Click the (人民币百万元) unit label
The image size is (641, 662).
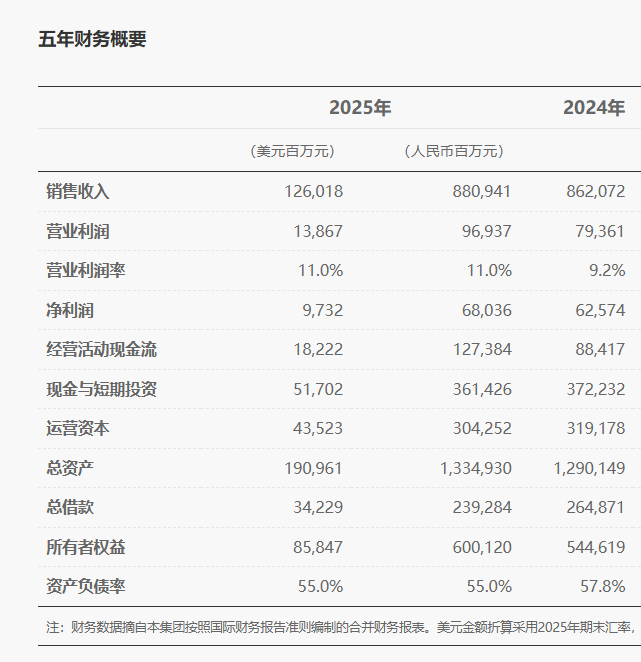(454, 151)
